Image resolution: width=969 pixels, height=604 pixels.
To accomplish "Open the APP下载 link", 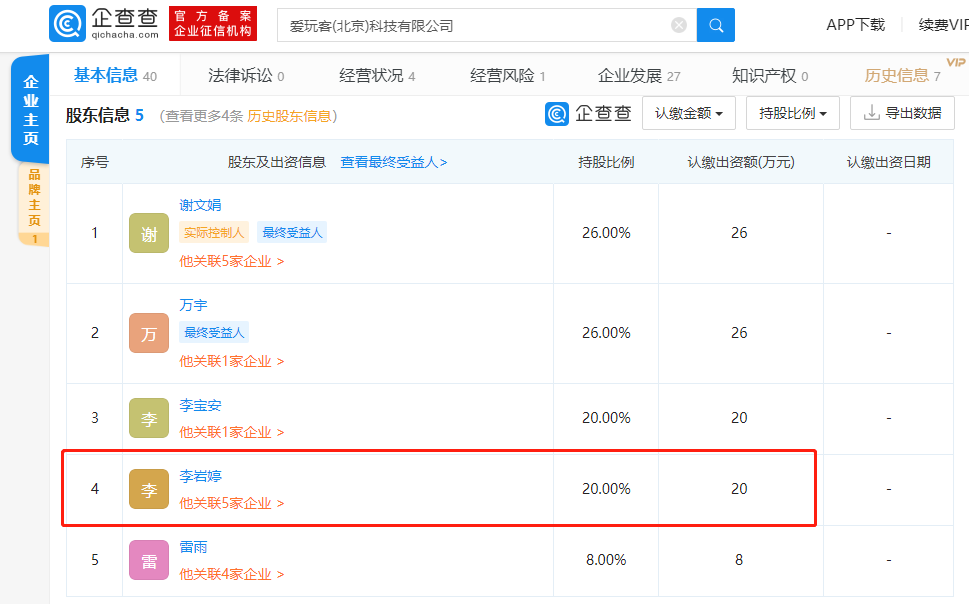I will [x=855, y=25].
